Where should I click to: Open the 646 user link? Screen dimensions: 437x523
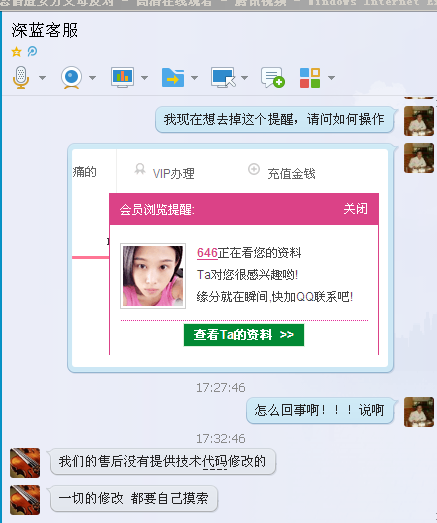(x=207, y=253)
